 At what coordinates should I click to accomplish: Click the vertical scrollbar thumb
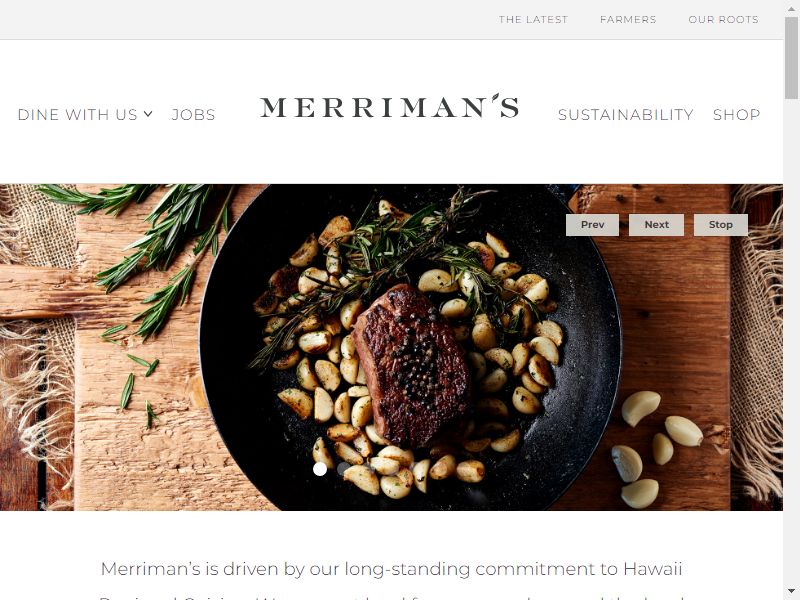[792, 58]
